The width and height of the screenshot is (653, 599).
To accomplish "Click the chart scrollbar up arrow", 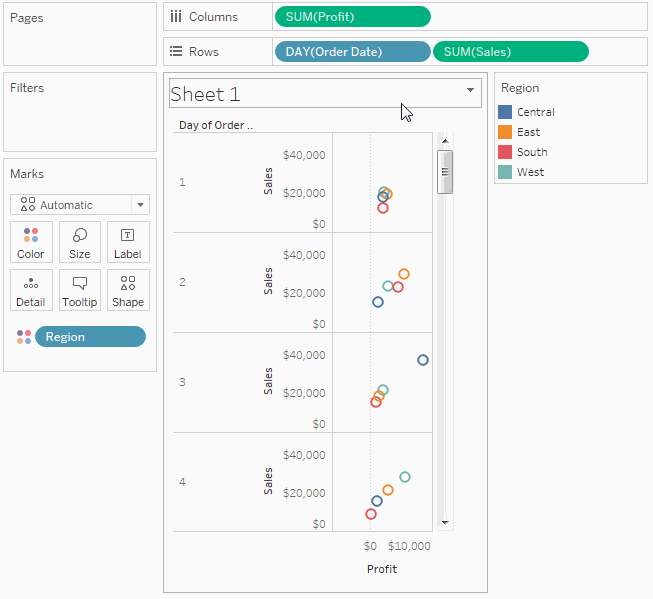I will click(445, 141).
